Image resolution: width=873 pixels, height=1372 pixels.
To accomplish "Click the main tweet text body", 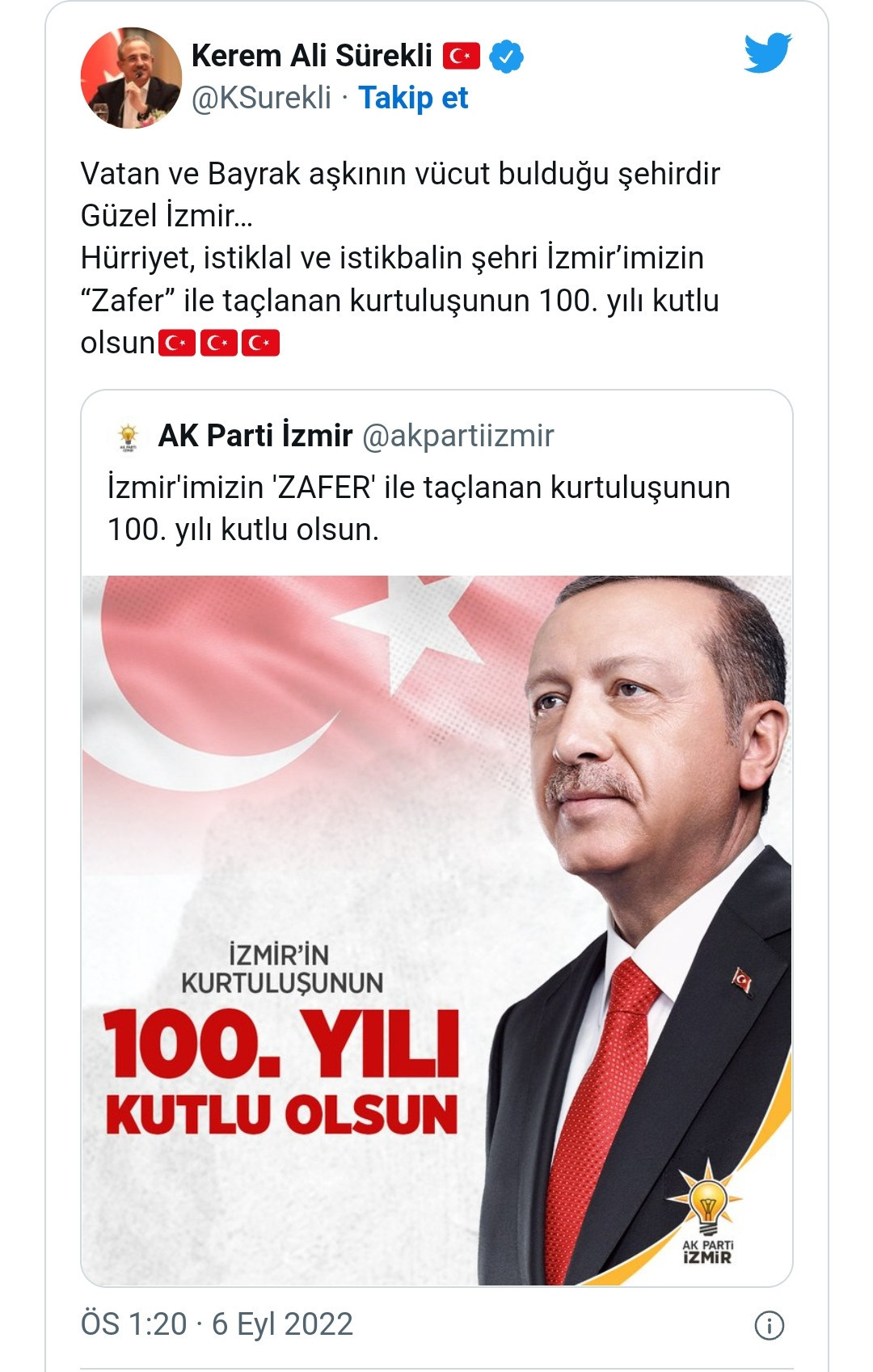I will 400,258.
